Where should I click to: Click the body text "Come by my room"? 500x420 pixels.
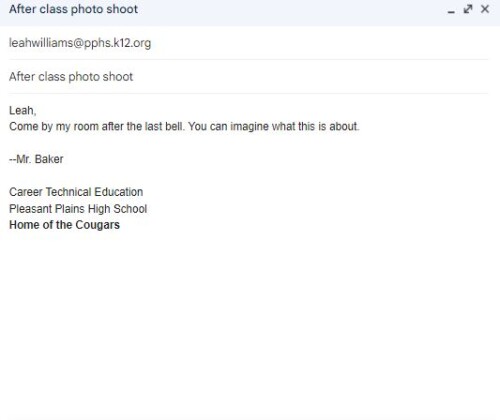point(54,127)
